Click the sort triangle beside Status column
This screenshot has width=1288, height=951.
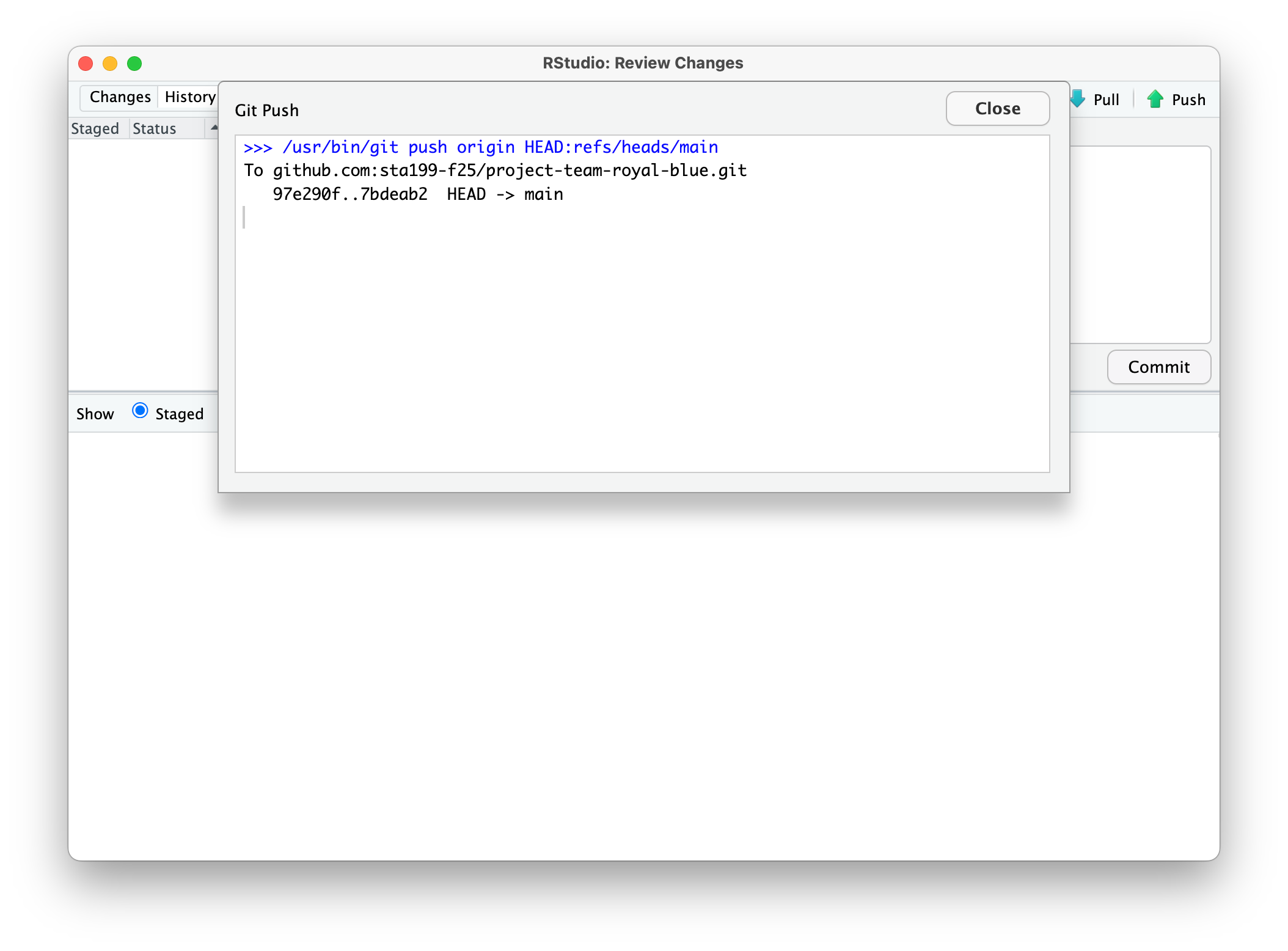pos(214,128)
